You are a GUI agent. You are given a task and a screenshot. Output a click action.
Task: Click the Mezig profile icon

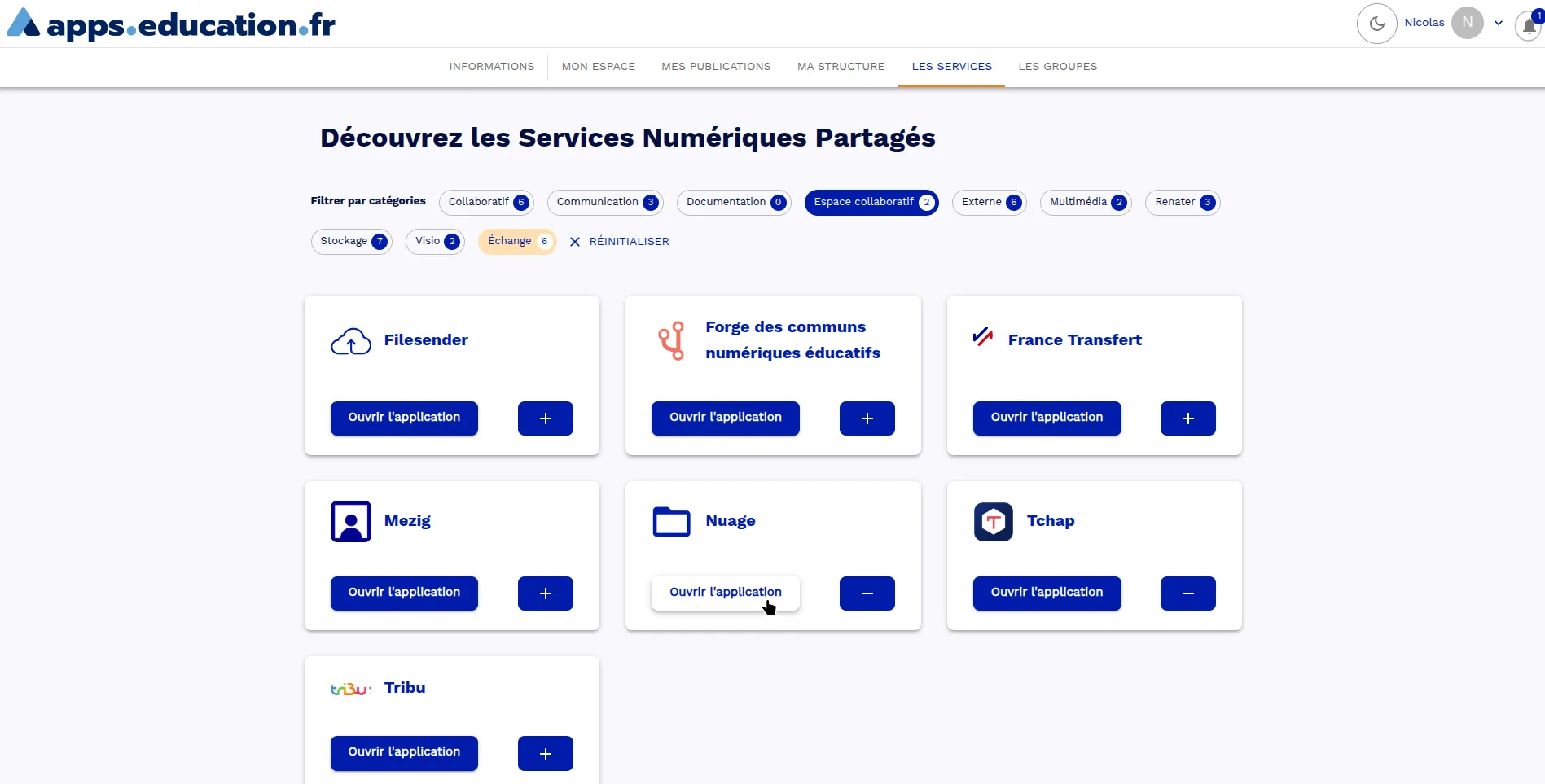(351, 522)
